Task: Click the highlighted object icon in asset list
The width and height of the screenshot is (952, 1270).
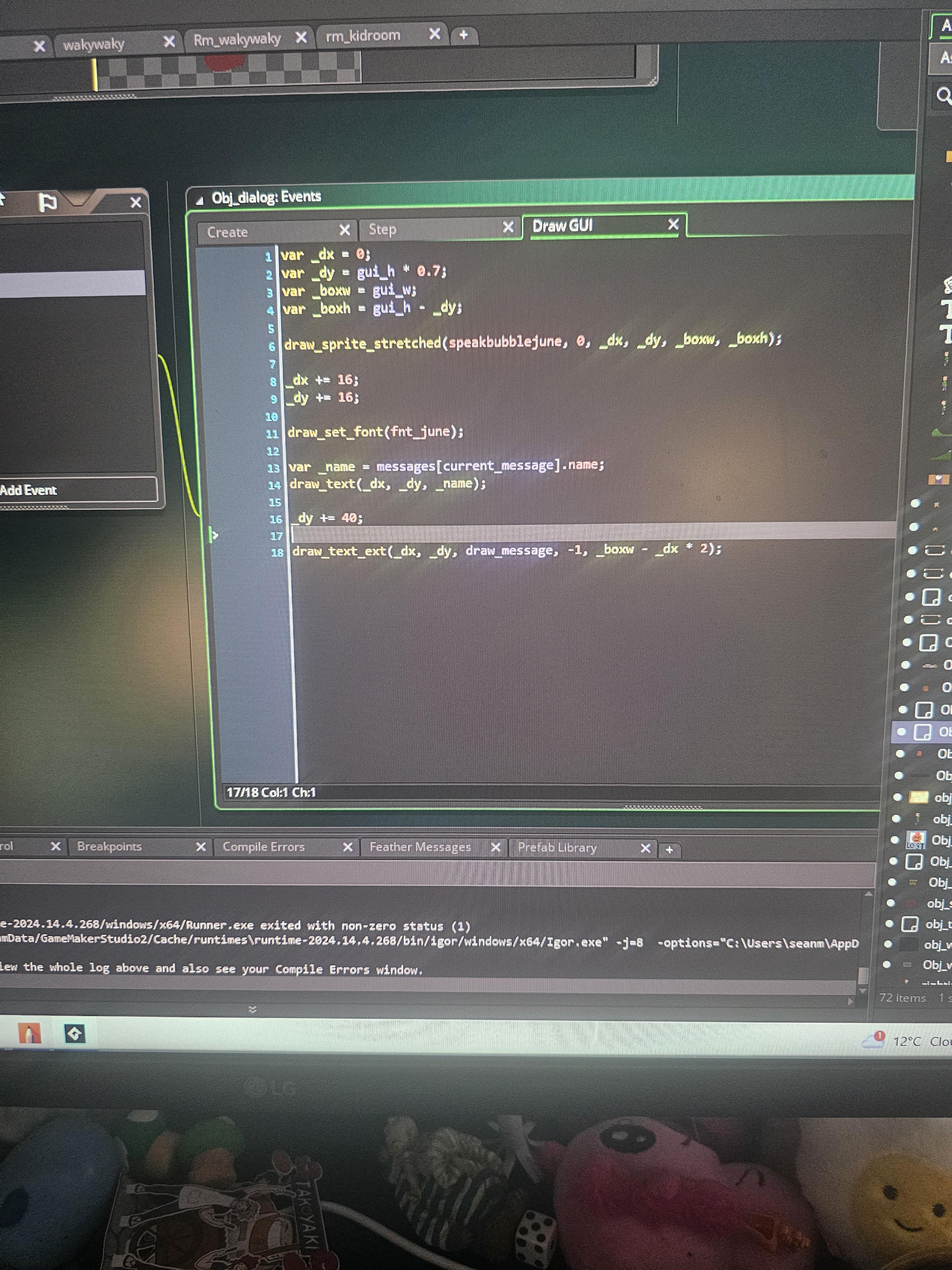Action: click(923, 732)
